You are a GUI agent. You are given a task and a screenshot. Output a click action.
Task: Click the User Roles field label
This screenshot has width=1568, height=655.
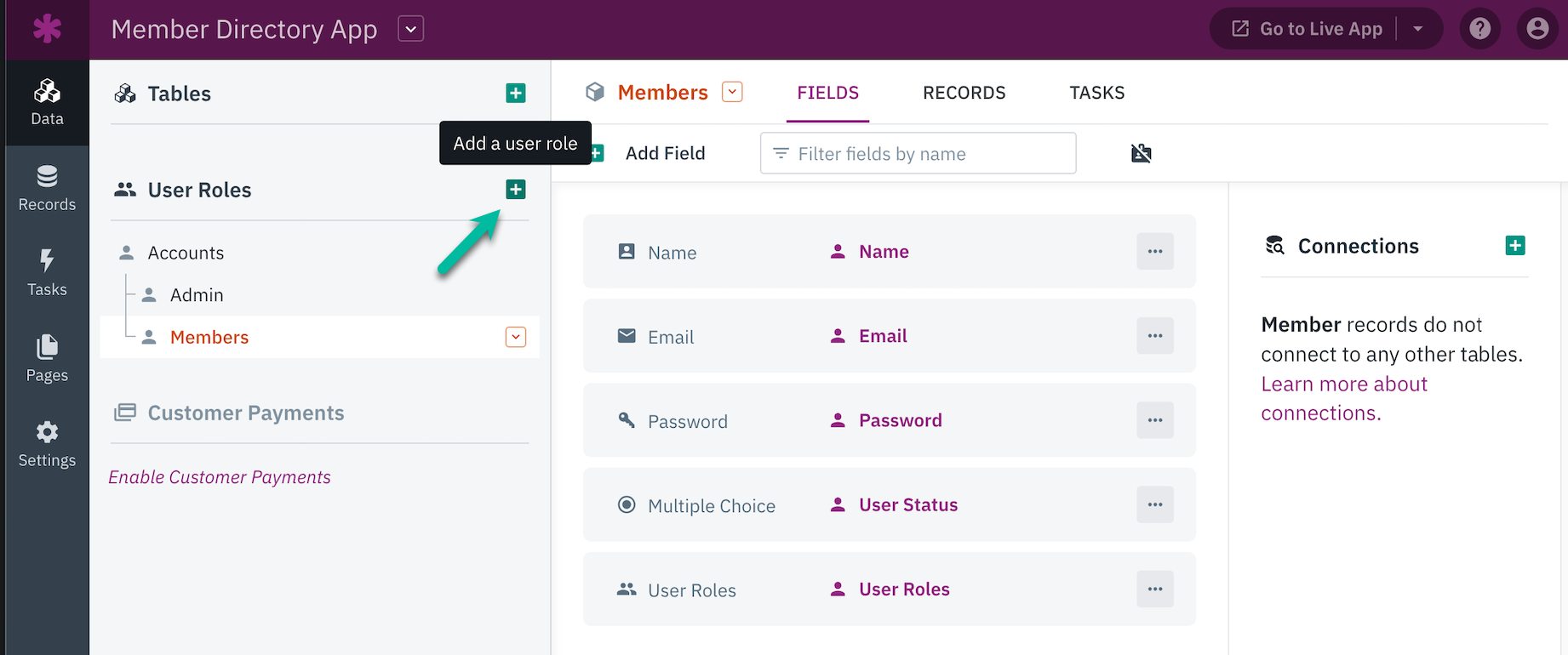pyautogui.click(x=904, y=589)
